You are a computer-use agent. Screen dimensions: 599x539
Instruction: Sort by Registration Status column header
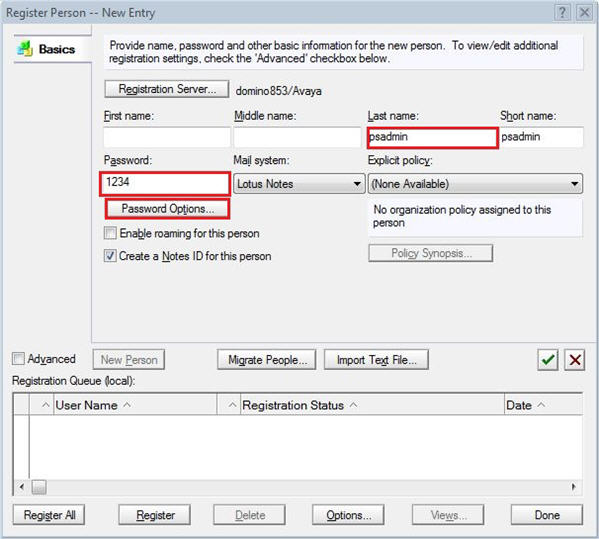point(293,405)
